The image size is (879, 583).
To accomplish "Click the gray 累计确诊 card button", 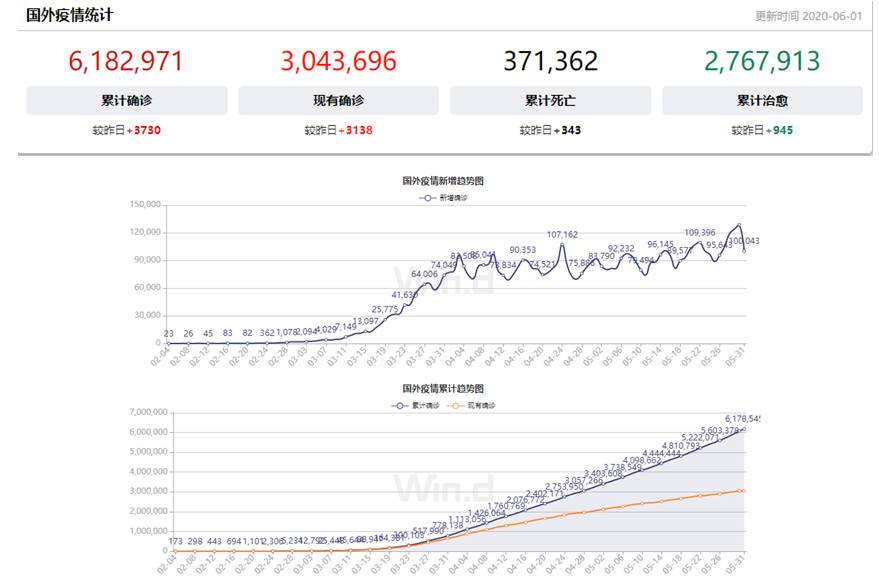I will (127, 100).
